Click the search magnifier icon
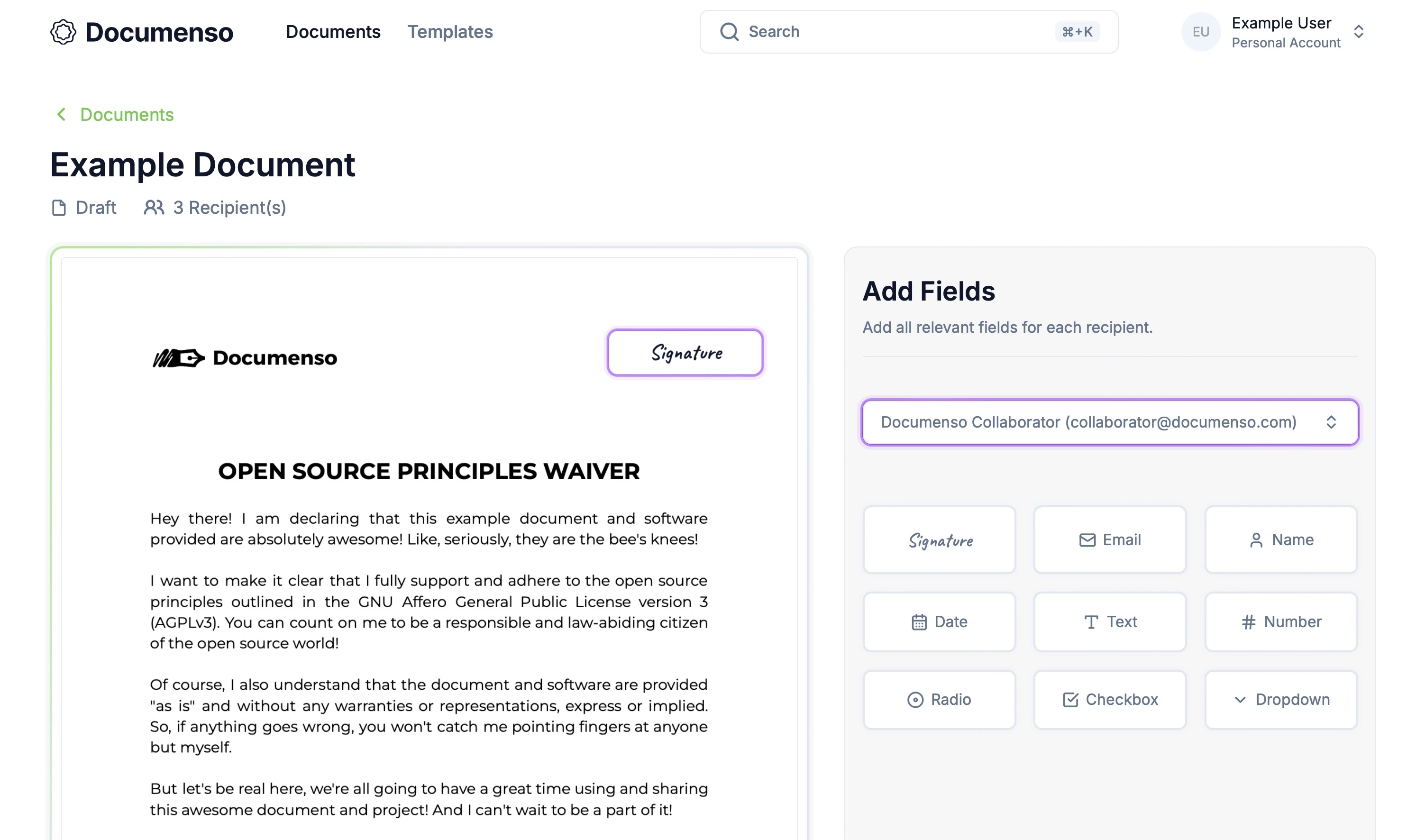Image resolution: width=1425 pixels, height=840 pixels. (729, 32)
